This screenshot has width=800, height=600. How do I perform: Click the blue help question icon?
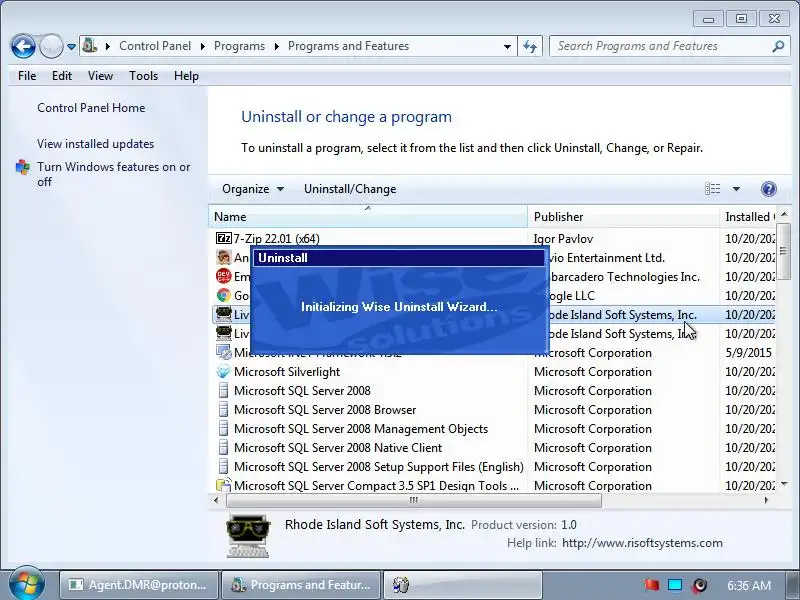[769, 189]
